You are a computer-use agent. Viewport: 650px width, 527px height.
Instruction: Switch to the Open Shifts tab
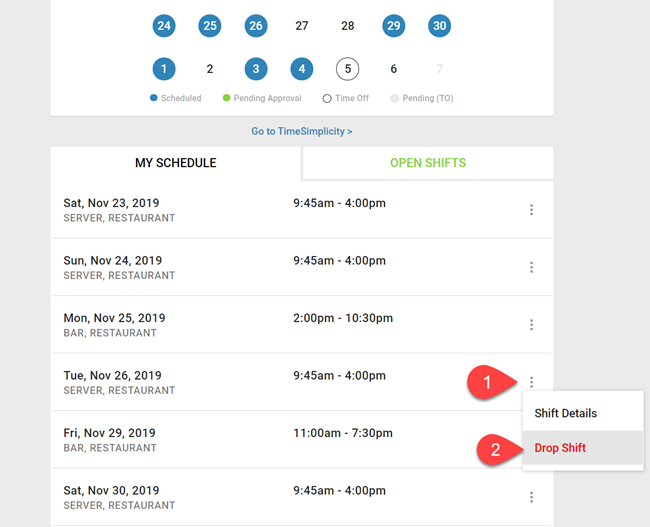click(x=427, y=163)
